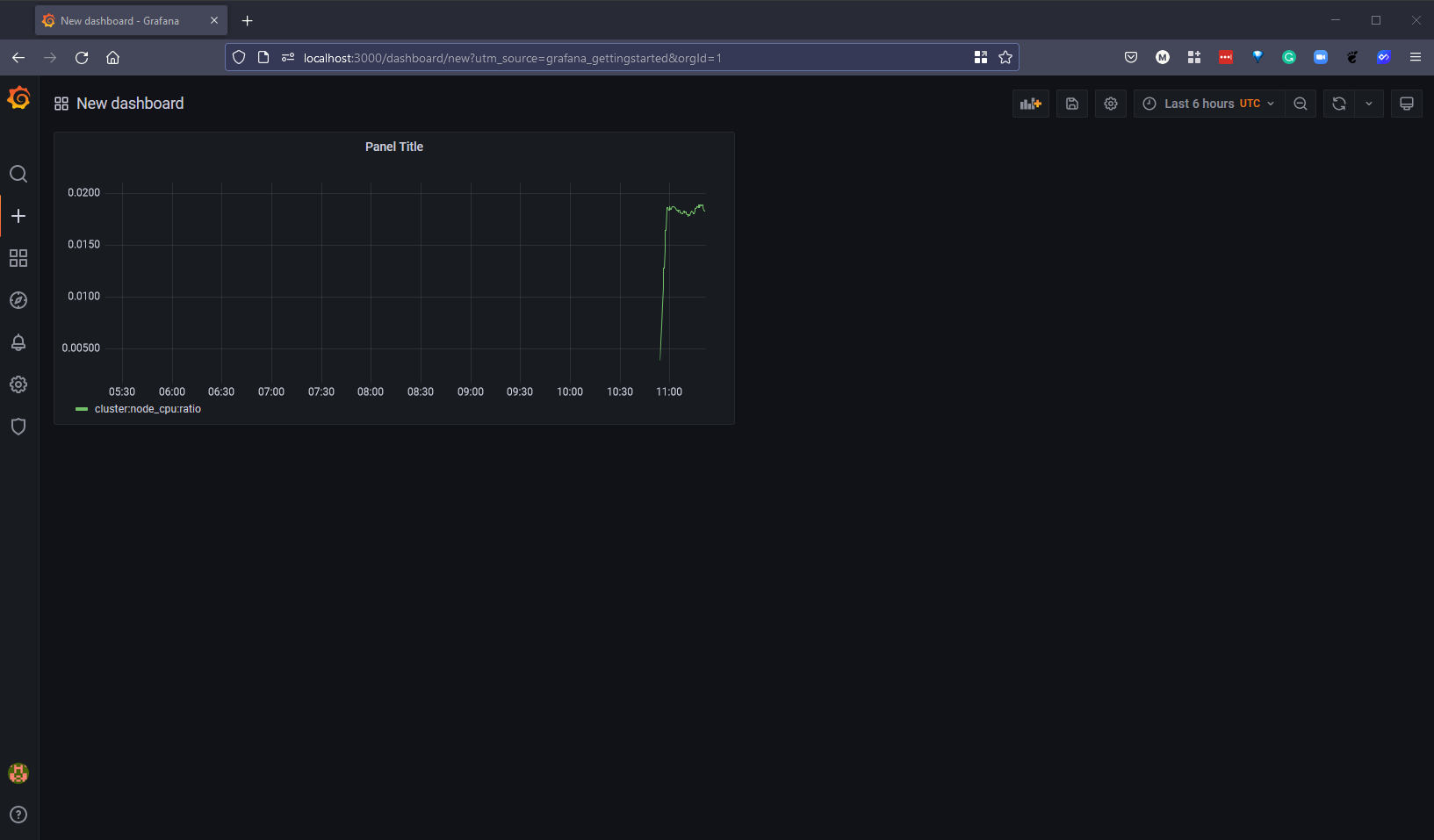Image resolution: width=1434 pixels, height=840 pixels.
Task: Save the dashboard with the floppy icon
Action: click(x=1071, y=104)
